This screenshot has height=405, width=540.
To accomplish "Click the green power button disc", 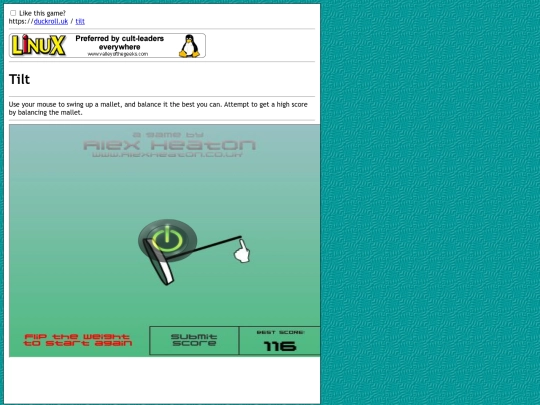I will 168,240.
